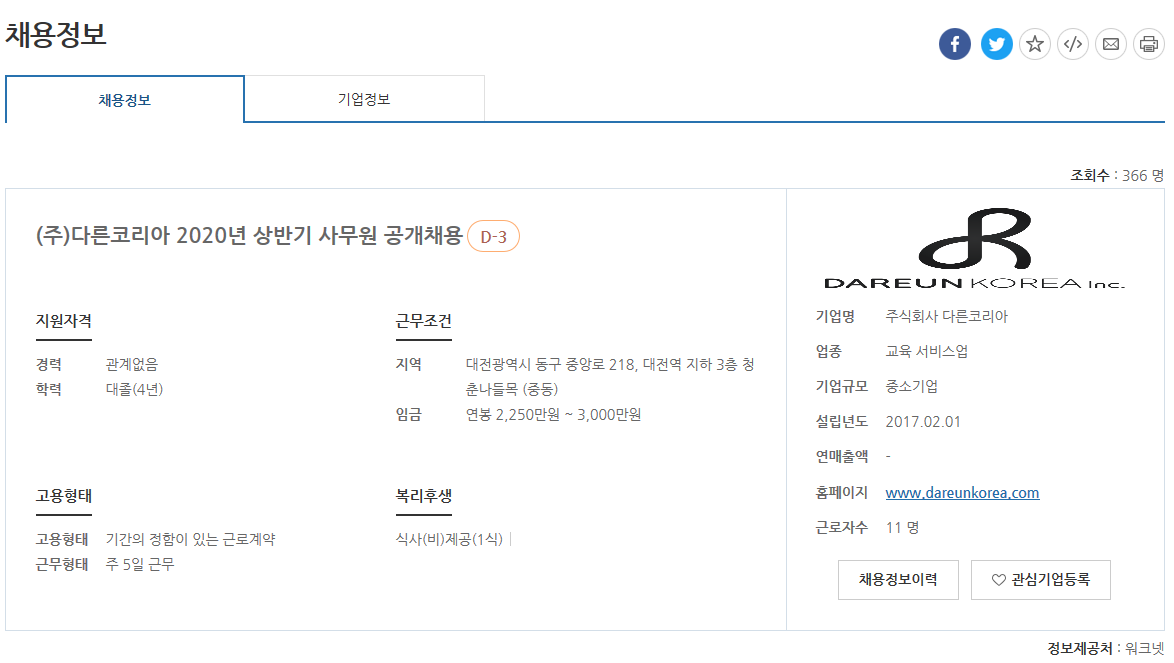Viewport: 1174px width, 663px height.
Task: Click the 교육 서비스업 industry value
Action: 927,352
